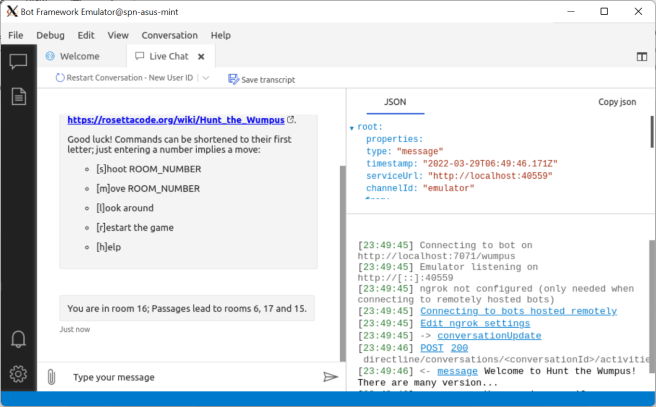The width and height of the screenshot is (656, 407).
Task: Click the 'ngrok not configured' log entry
Action: (x=495, y=294)
